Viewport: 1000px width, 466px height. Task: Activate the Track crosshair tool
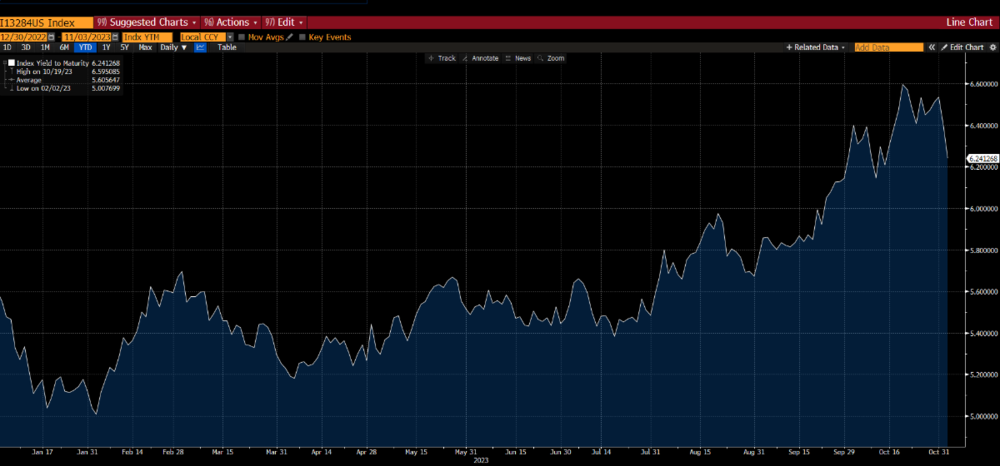click(x=442, y=58)
